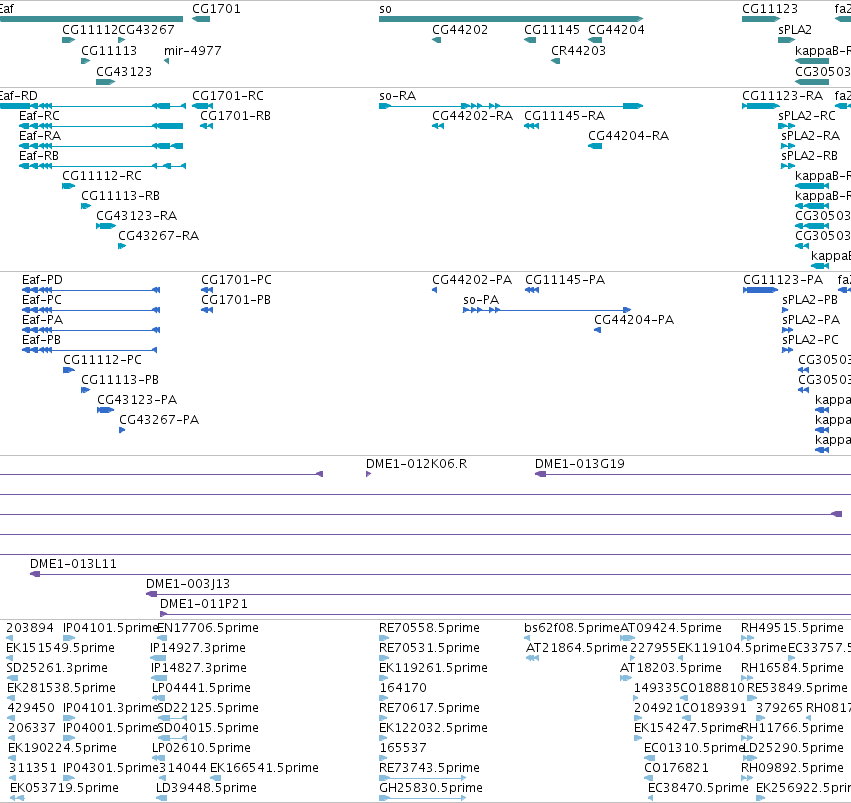The image size is (851, 803).
Task: Select the CG11112-RC transcript label
Action: (101, 176)
